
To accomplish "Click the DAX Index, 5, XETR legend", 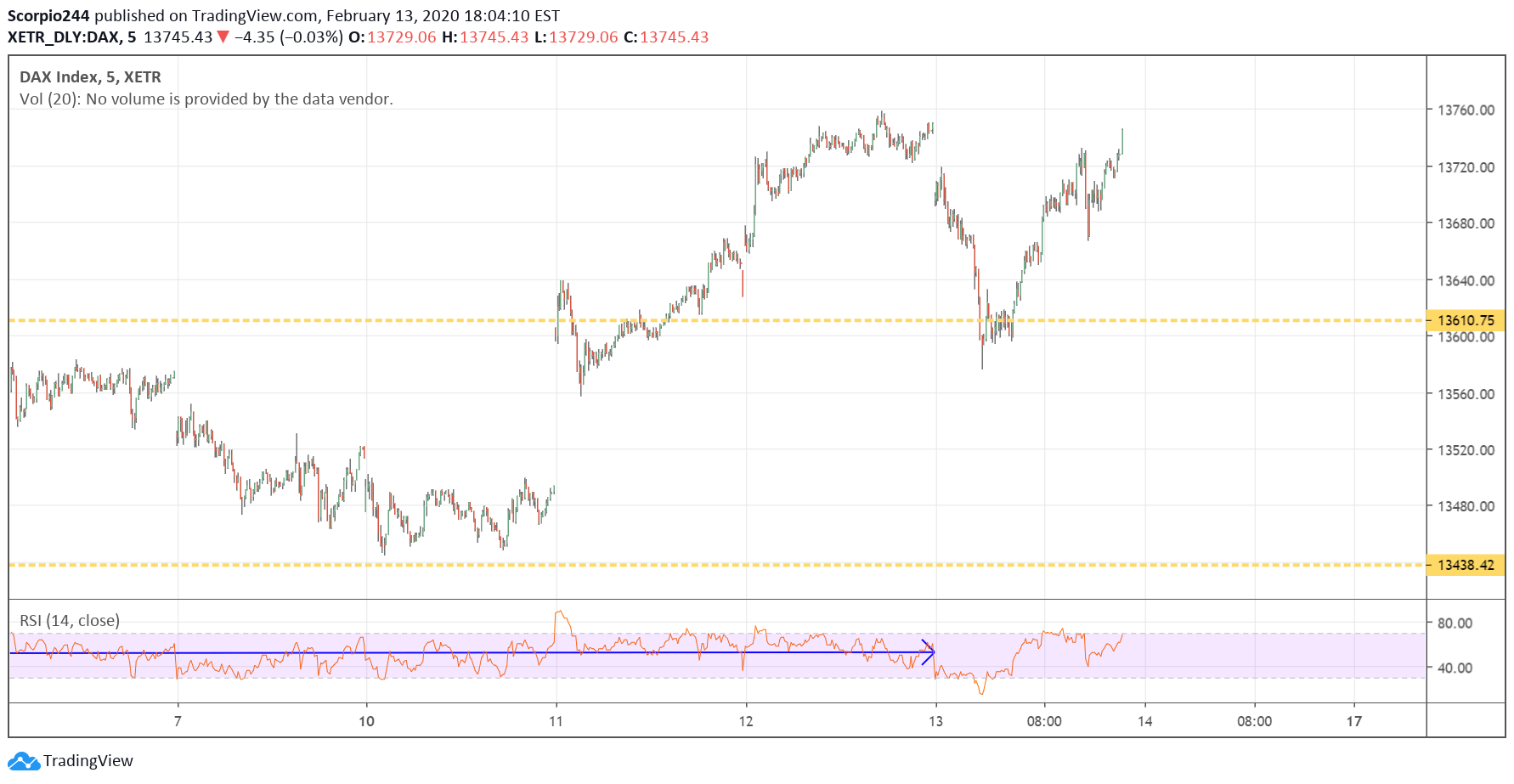I will (90, 77).
